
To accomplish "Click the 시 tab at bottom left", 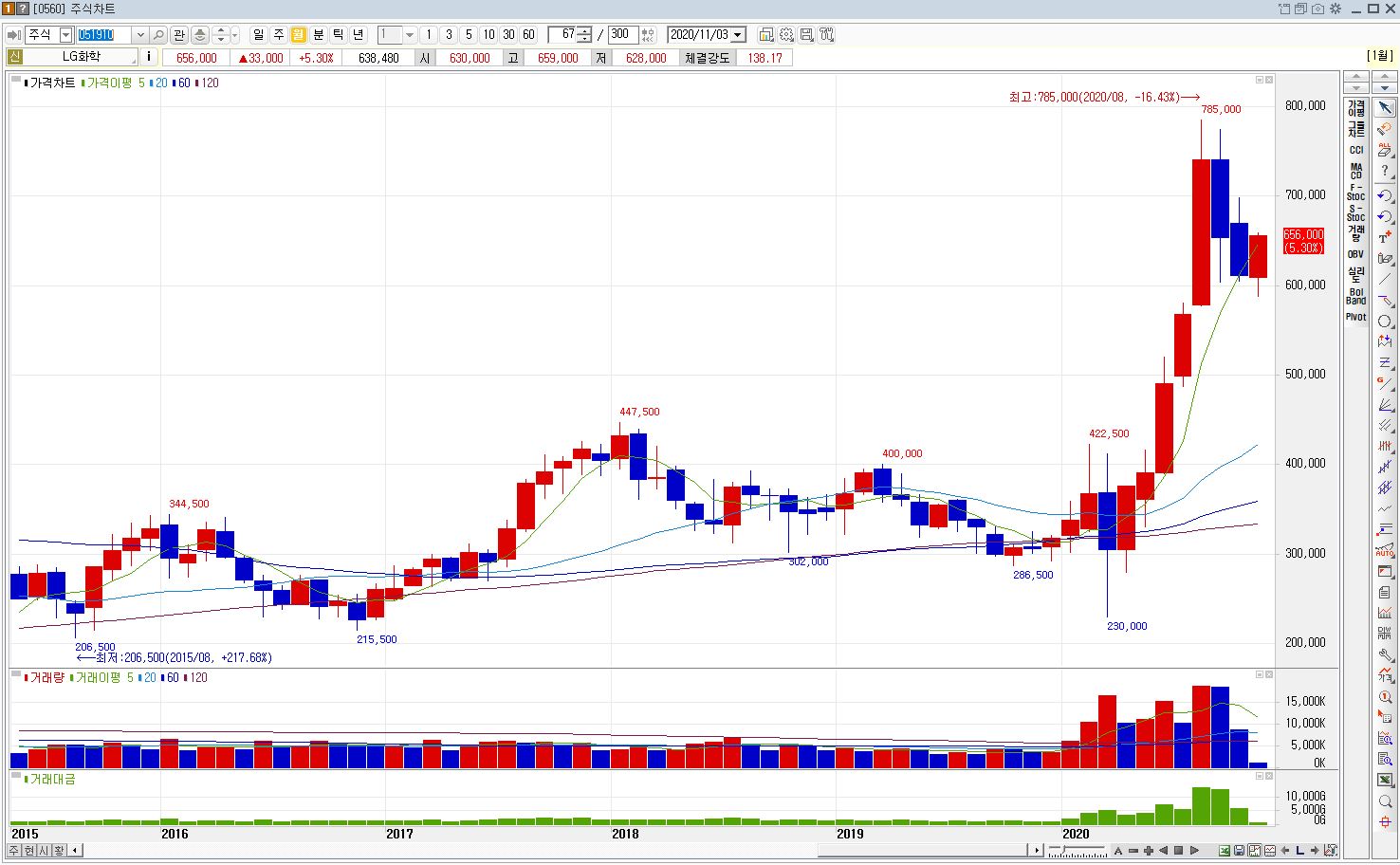I will coord(45,851).
